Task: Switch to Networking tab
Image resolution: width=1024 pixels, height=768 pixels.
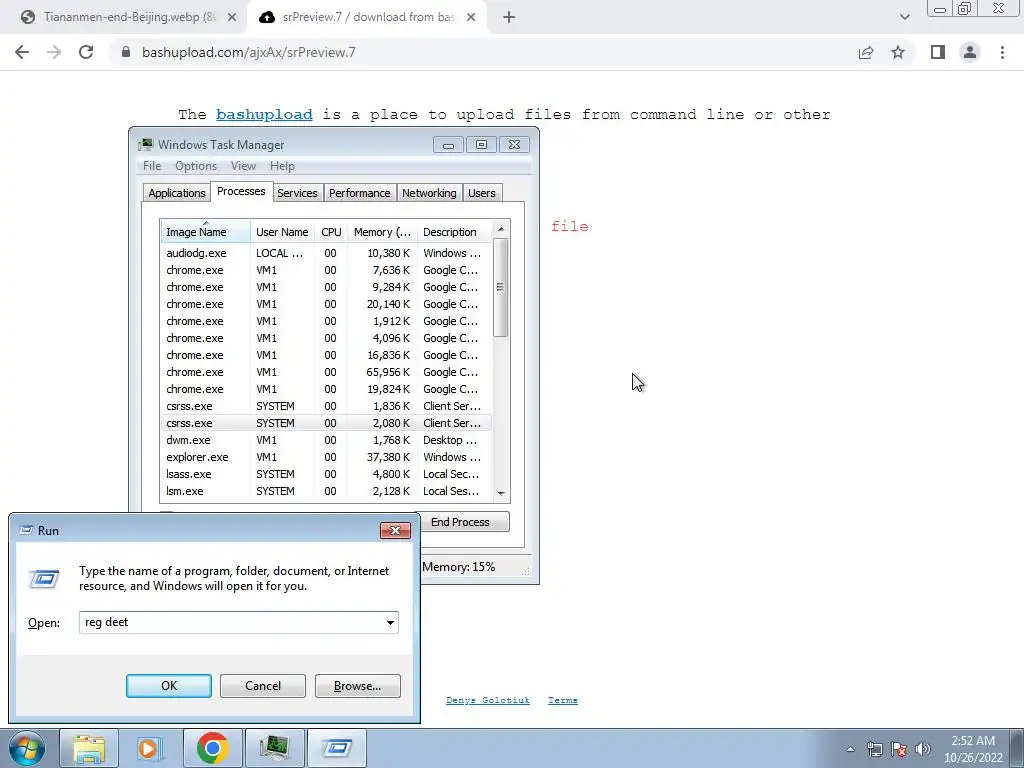Action: pos(429,193)
